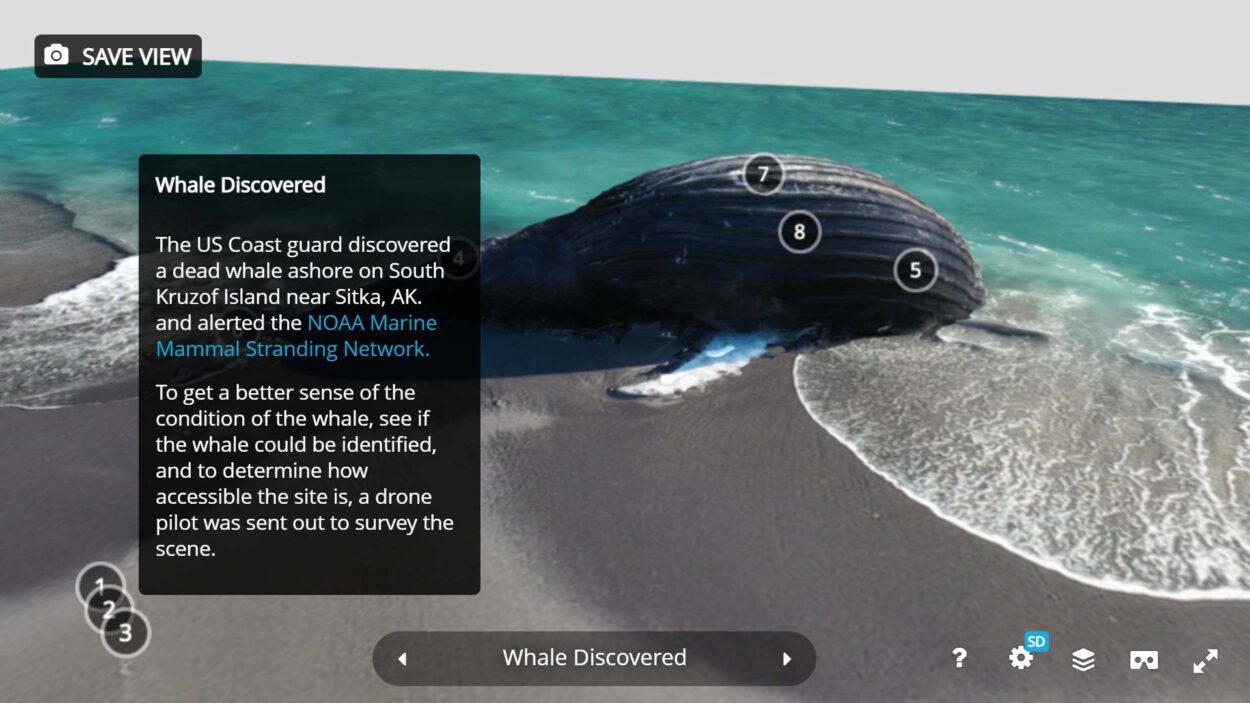Click the Save View camera button
The height and width of the screenshot is (703, 1250).
pos(118,56)
